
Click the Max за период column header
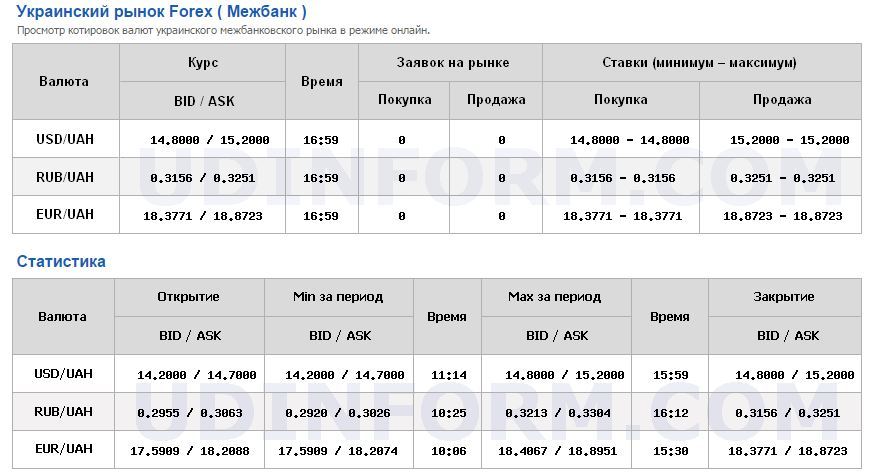(554, 297)
